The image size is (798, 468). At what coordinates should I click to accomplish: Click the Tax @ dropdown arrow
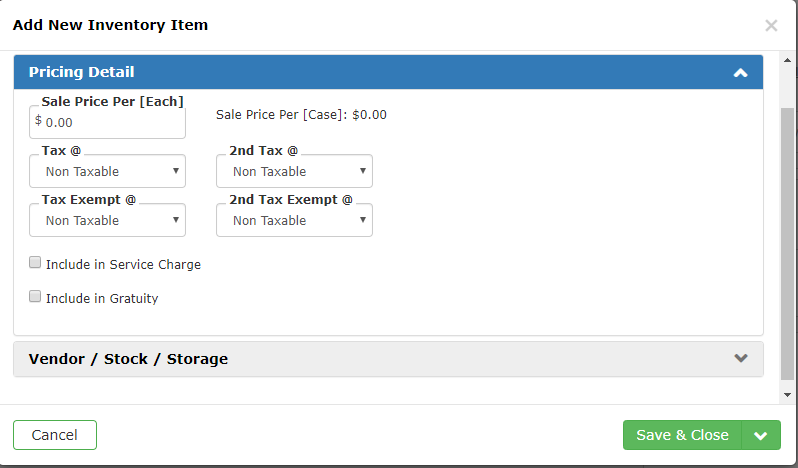pyautogui.click(x=176, y=171)
